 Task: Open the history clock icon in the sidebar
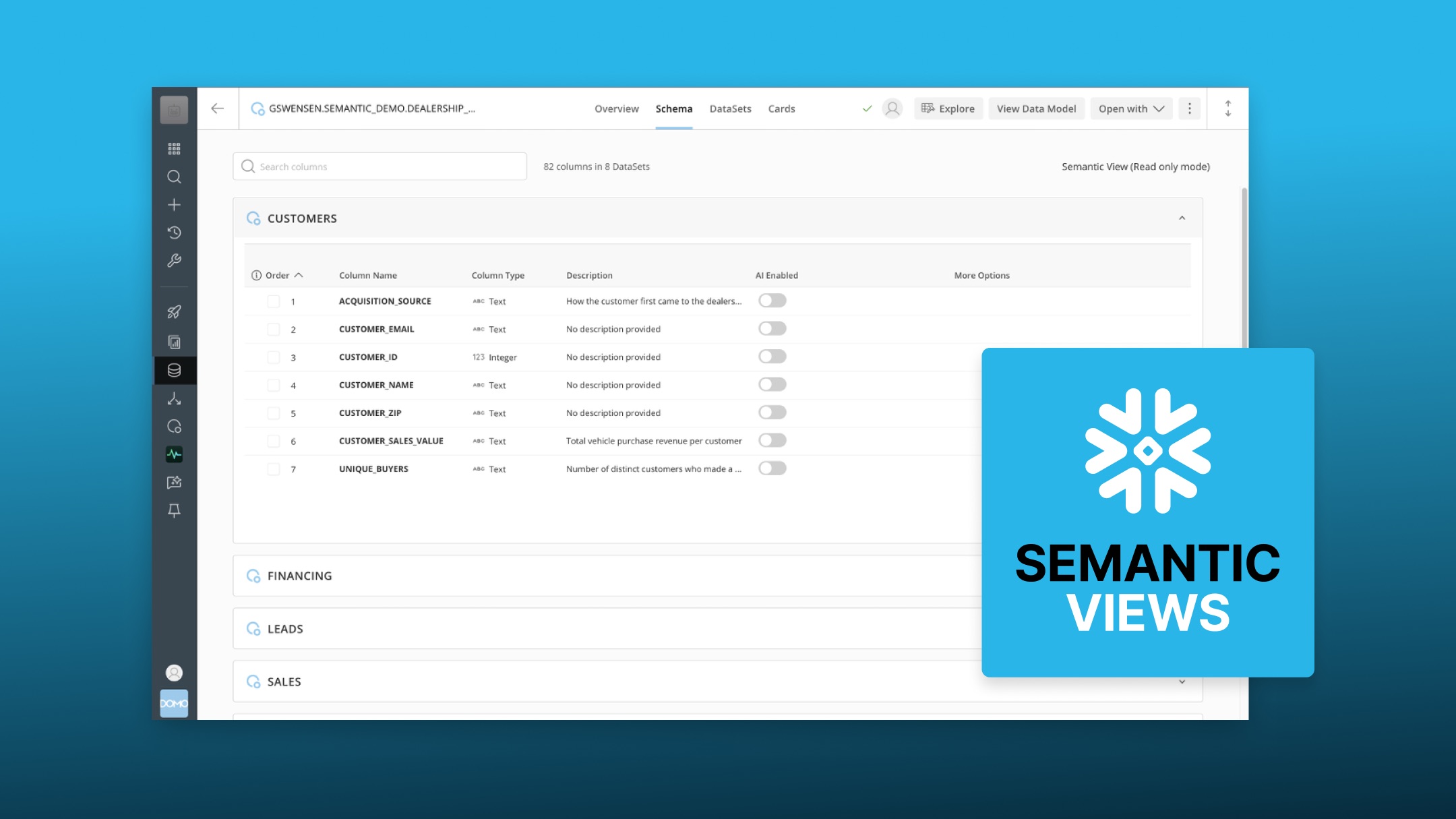coord(174,233)
